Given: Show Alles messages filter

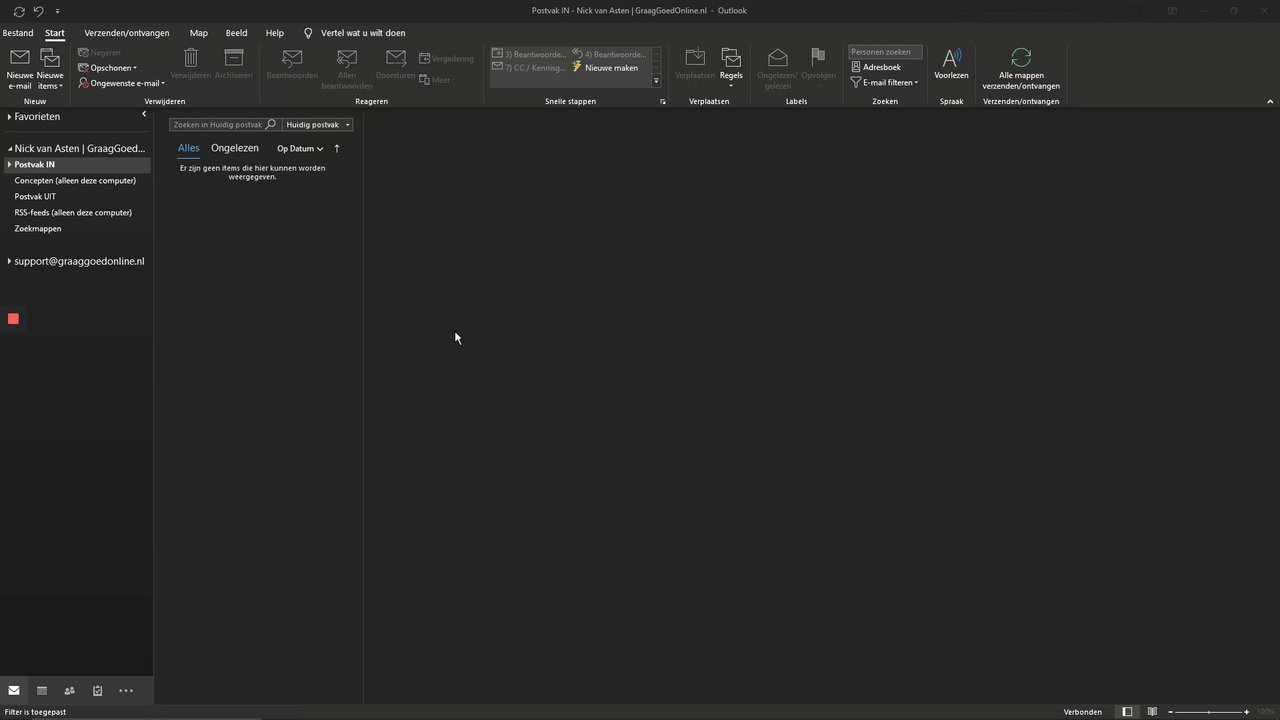Looking at the screenshot, I should pyautogui.click(x=188, y=148).
